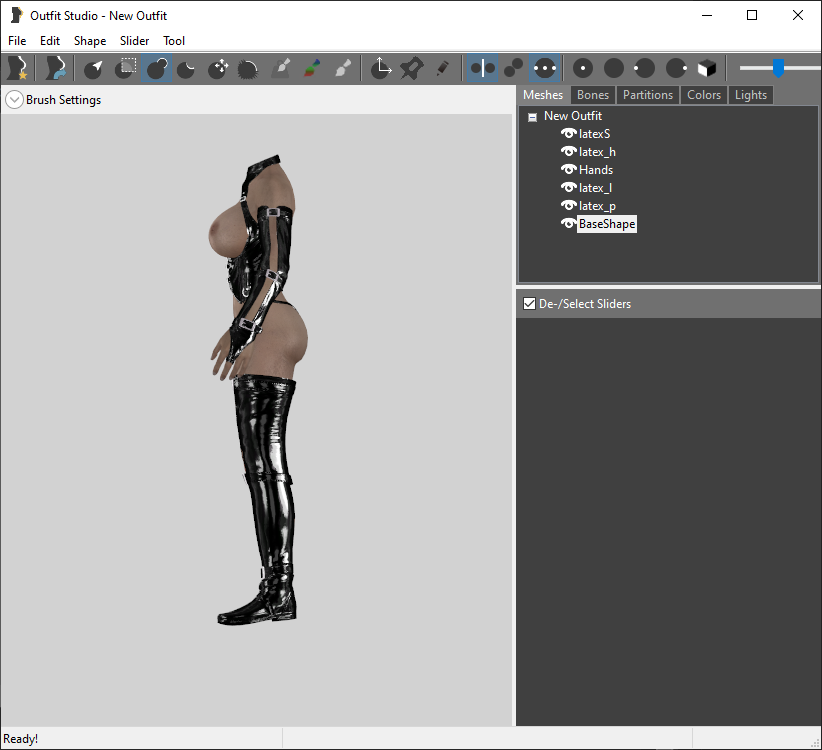This screenshot has height=750, width=822.
Task: Activate the Transform tool with axis arrows
Action: 381,68
